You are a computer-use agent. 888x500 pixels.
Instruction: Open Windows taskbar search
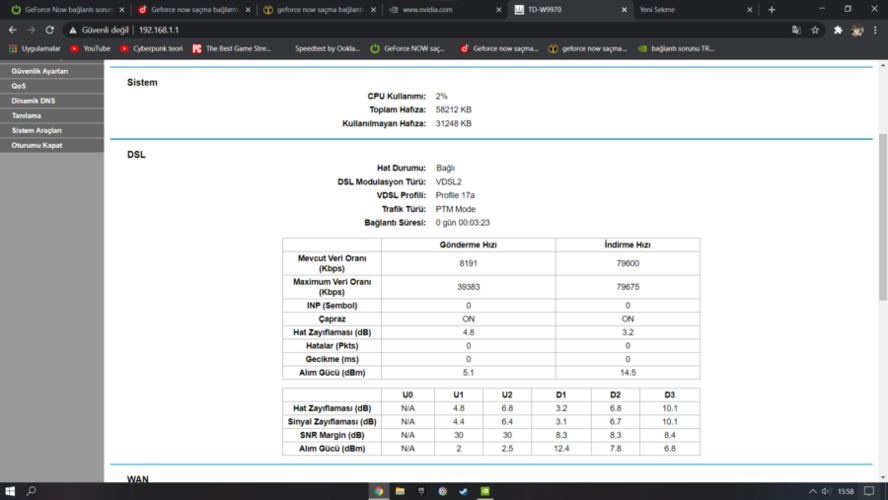click(31, 491)
